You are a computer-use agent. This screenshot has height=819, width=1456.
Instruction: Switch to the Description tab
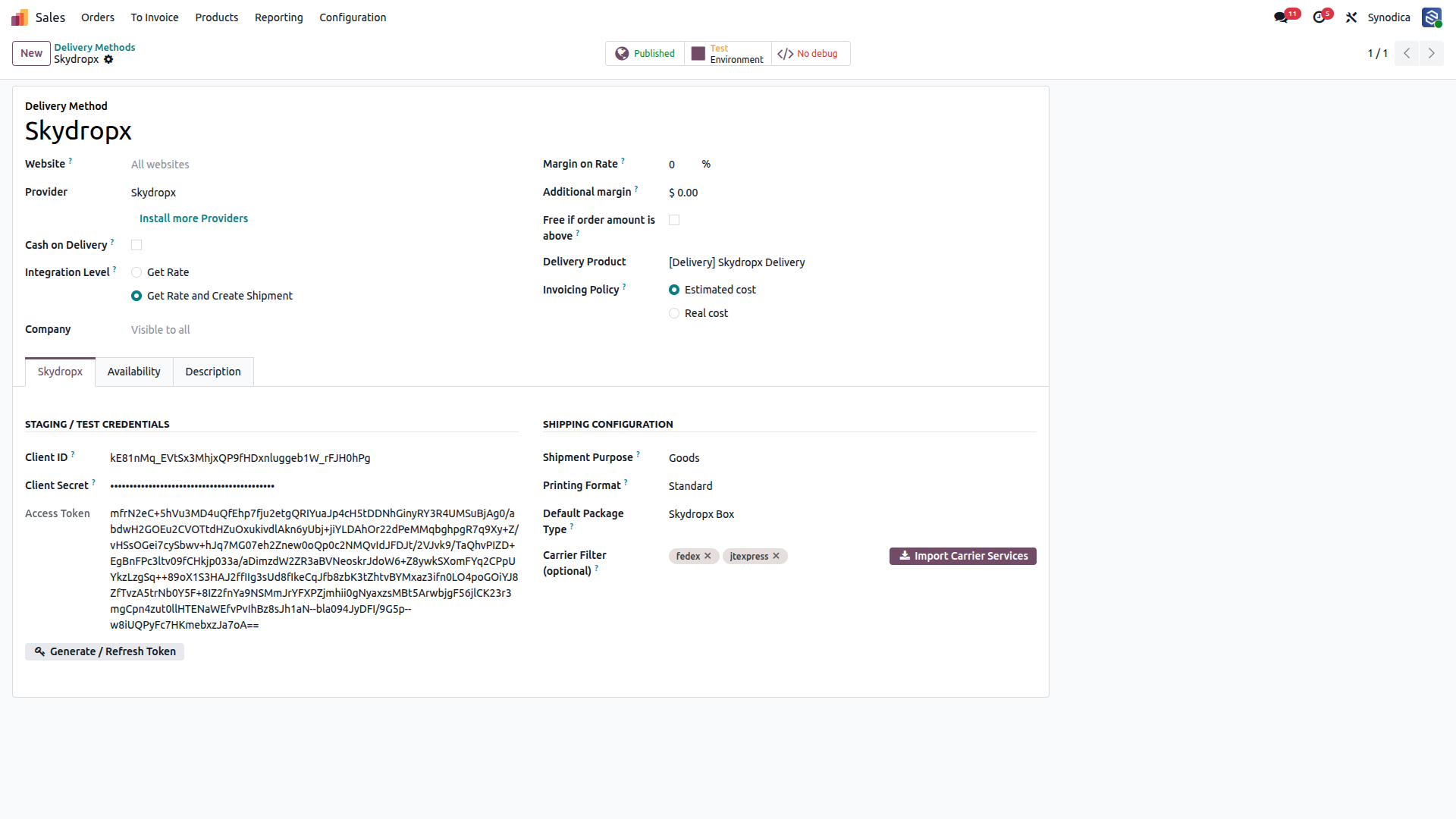pos(213,372)
